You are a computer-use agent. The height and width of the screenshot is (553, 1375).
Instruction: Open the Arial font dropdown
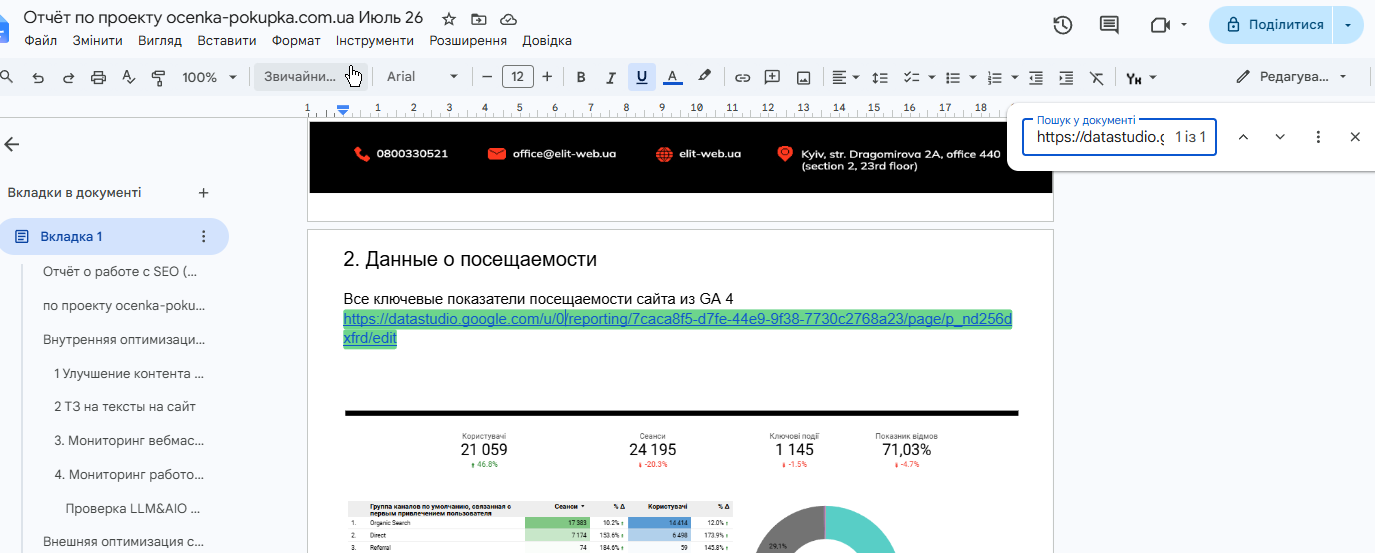422,77
